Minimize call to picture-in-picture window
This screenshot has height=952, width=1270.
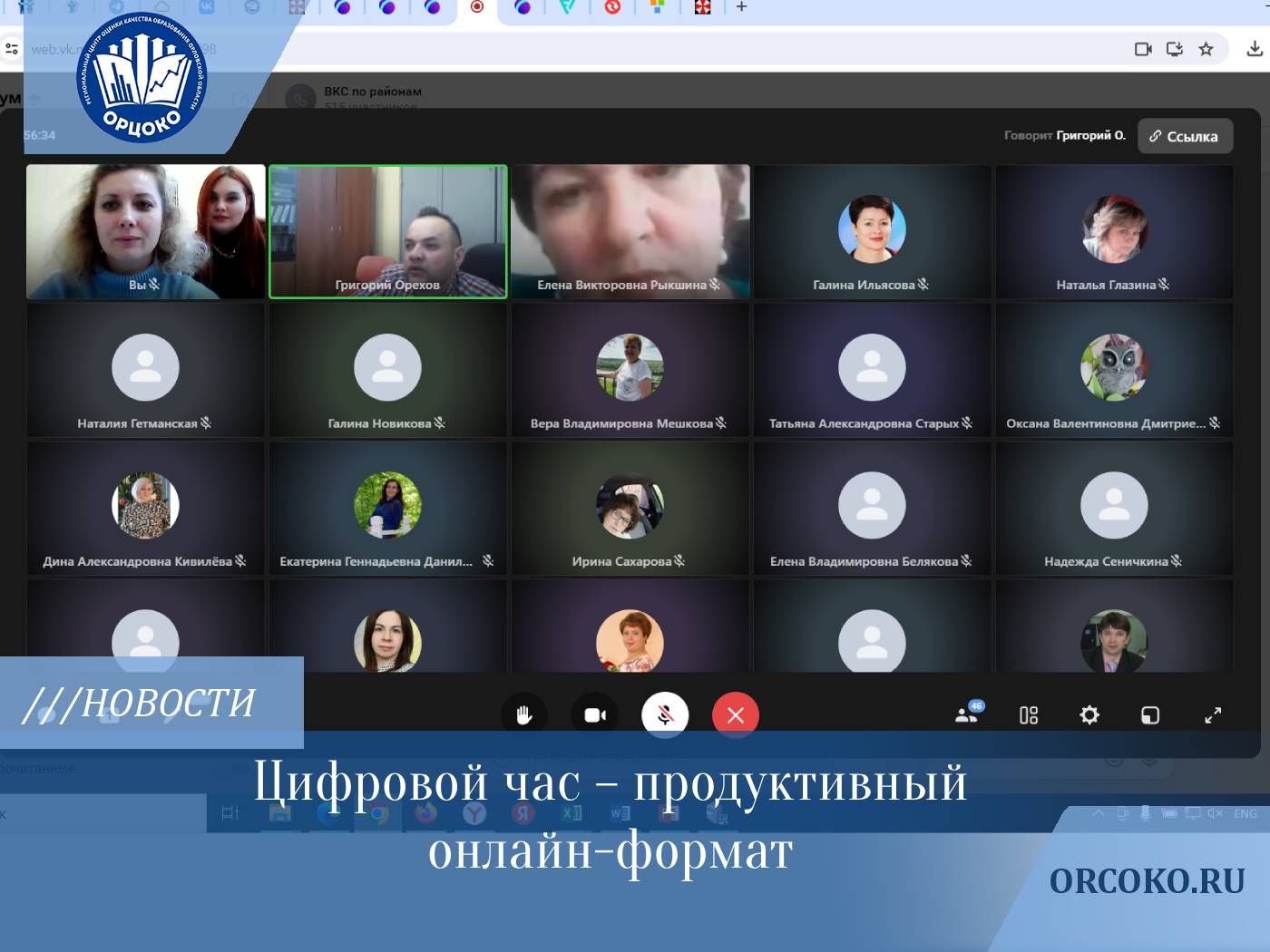point(1150,715)
